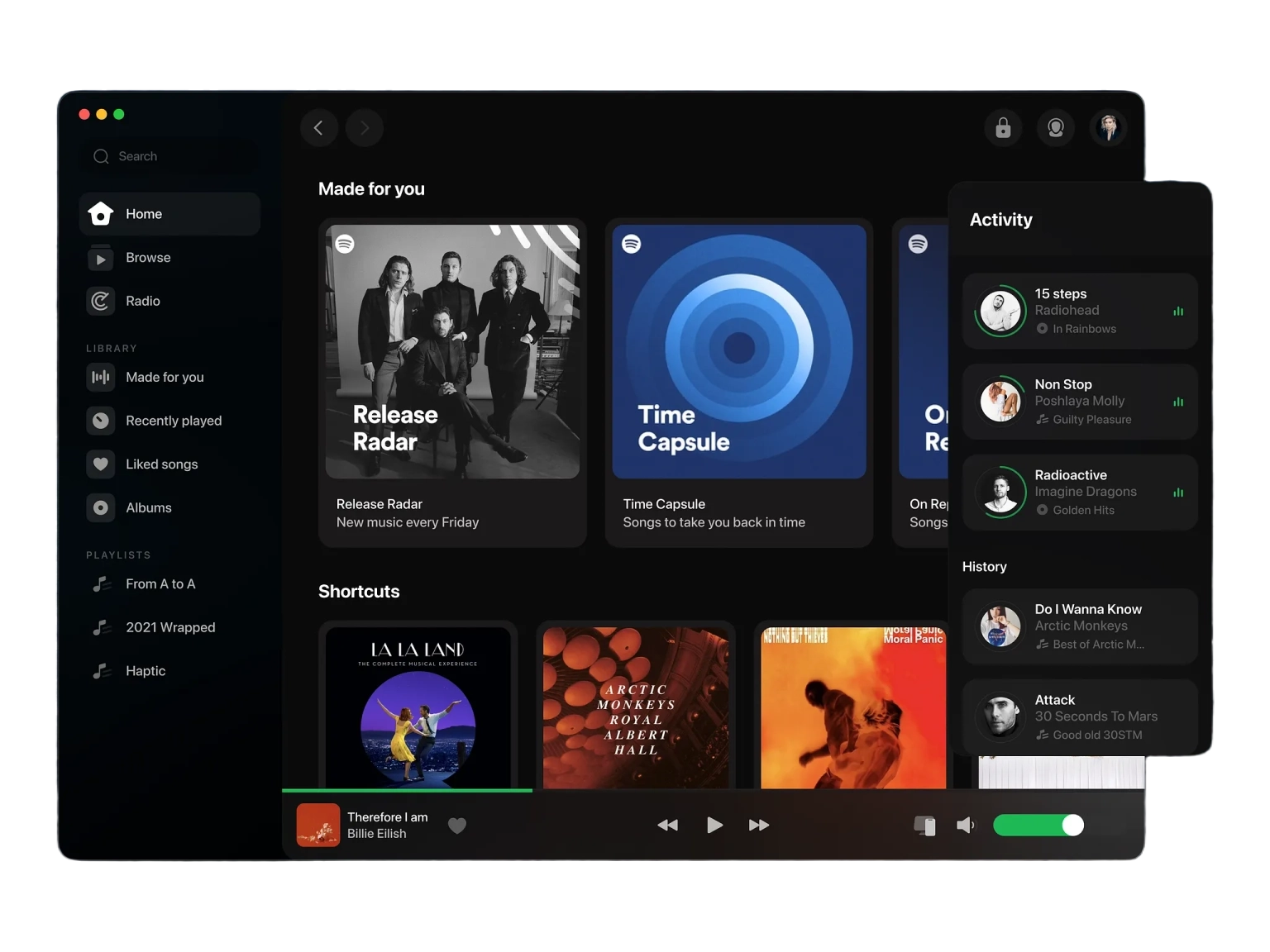Go back with the left chevron button
1270x952 pixels.
[319, 128]
